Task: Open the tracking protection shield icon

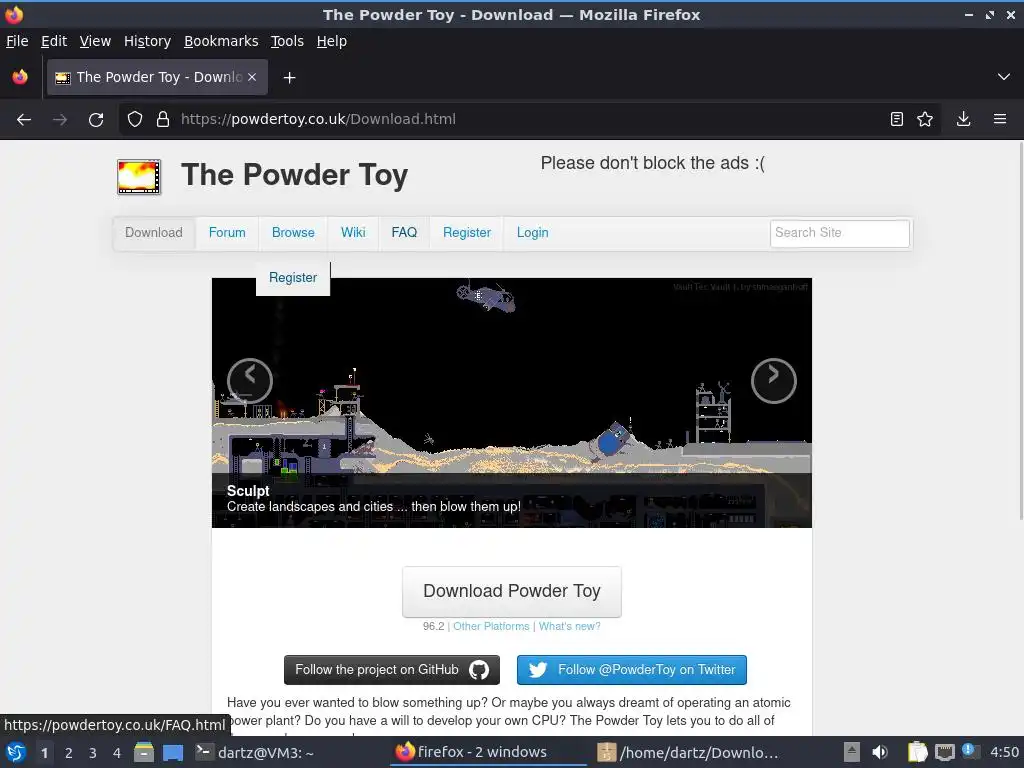Action: [x=135, y=120]
